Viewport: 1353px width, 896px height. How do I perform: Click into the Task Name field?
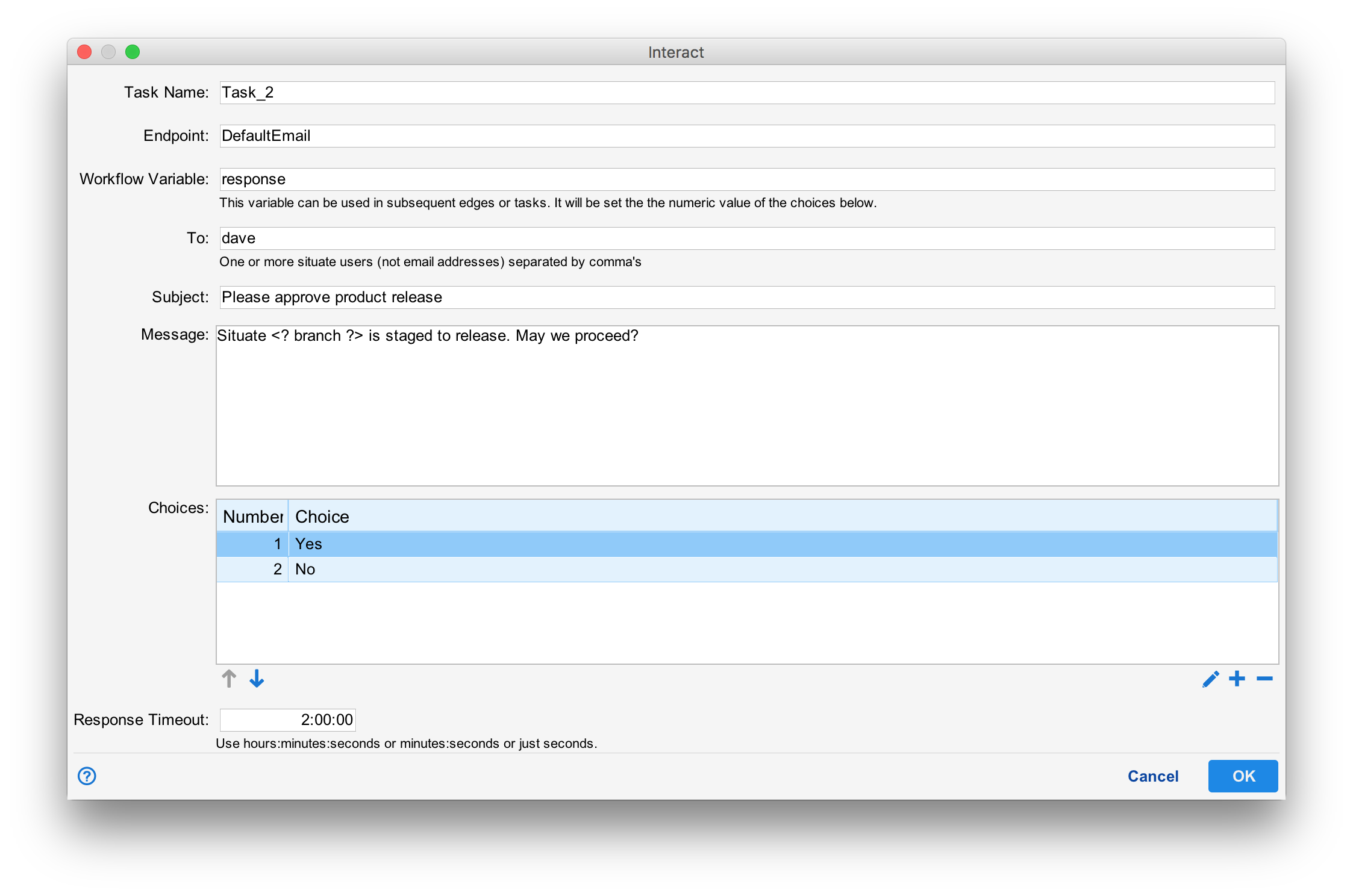(746, 93)
